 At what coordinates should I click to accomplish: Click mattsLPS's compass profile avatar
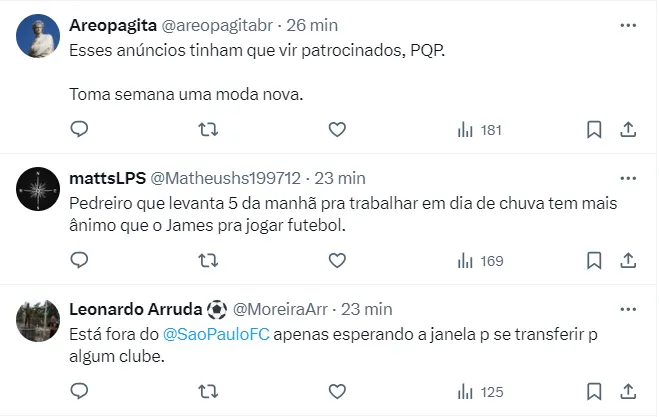(x=39, y=189)
